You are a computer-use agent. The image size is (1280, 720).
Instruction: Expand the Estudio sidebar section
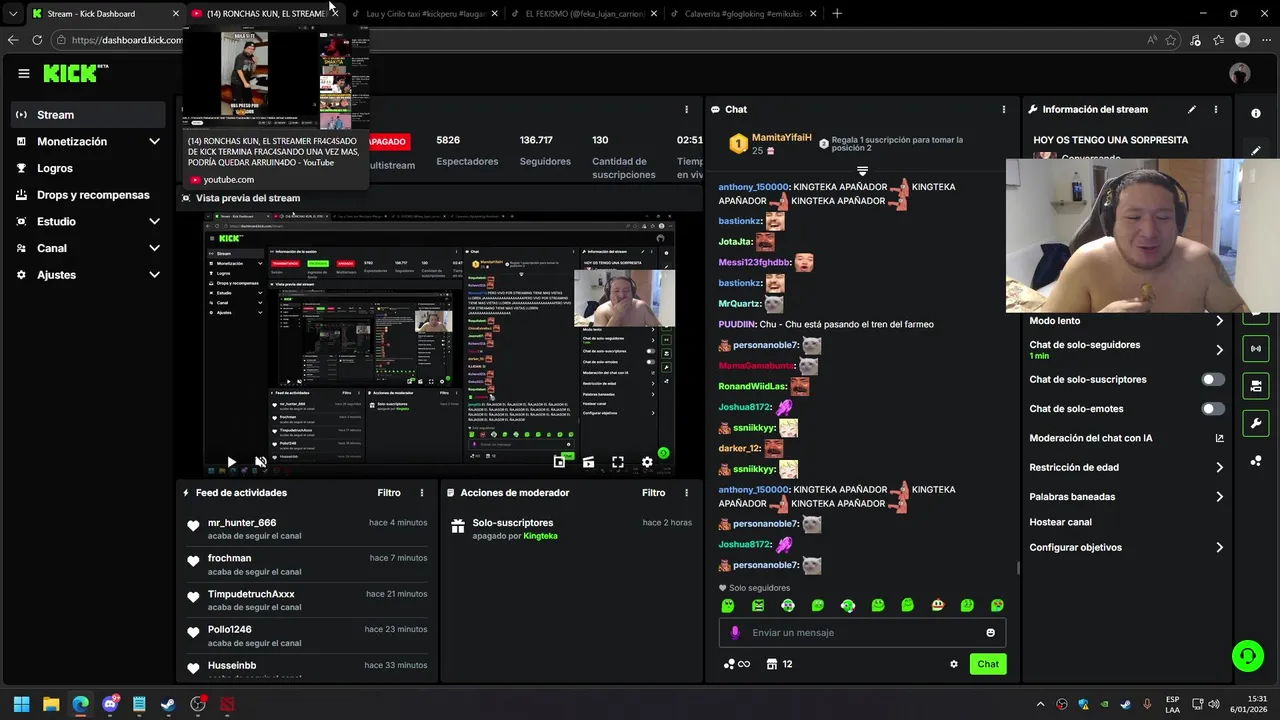(x=89, y=221)
